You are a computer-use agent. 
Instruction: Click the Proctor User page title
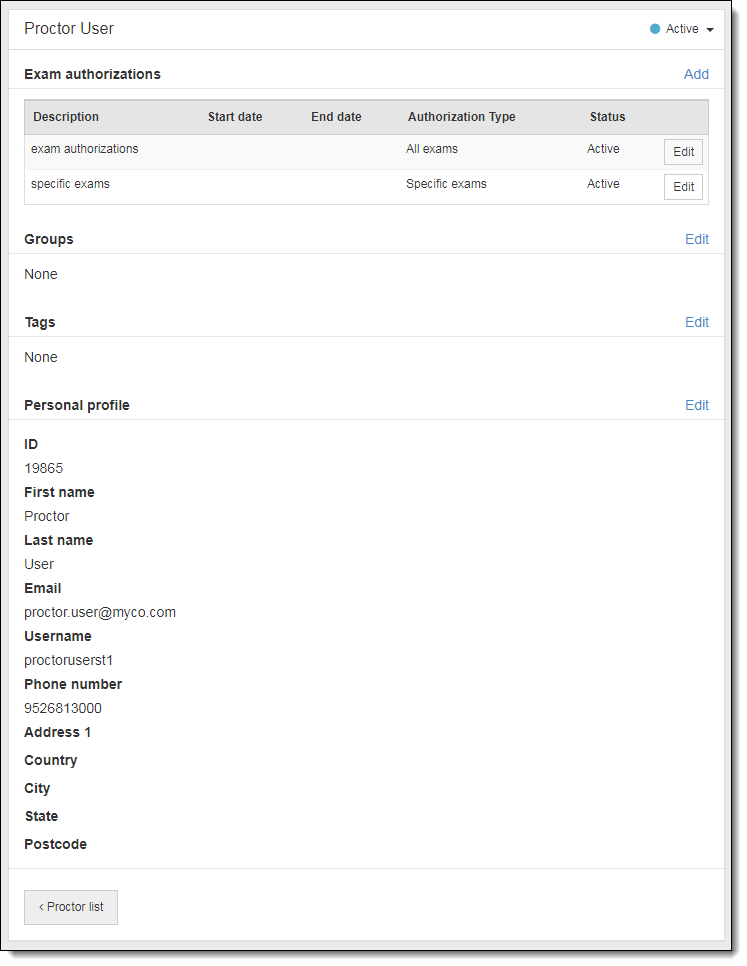69,29
